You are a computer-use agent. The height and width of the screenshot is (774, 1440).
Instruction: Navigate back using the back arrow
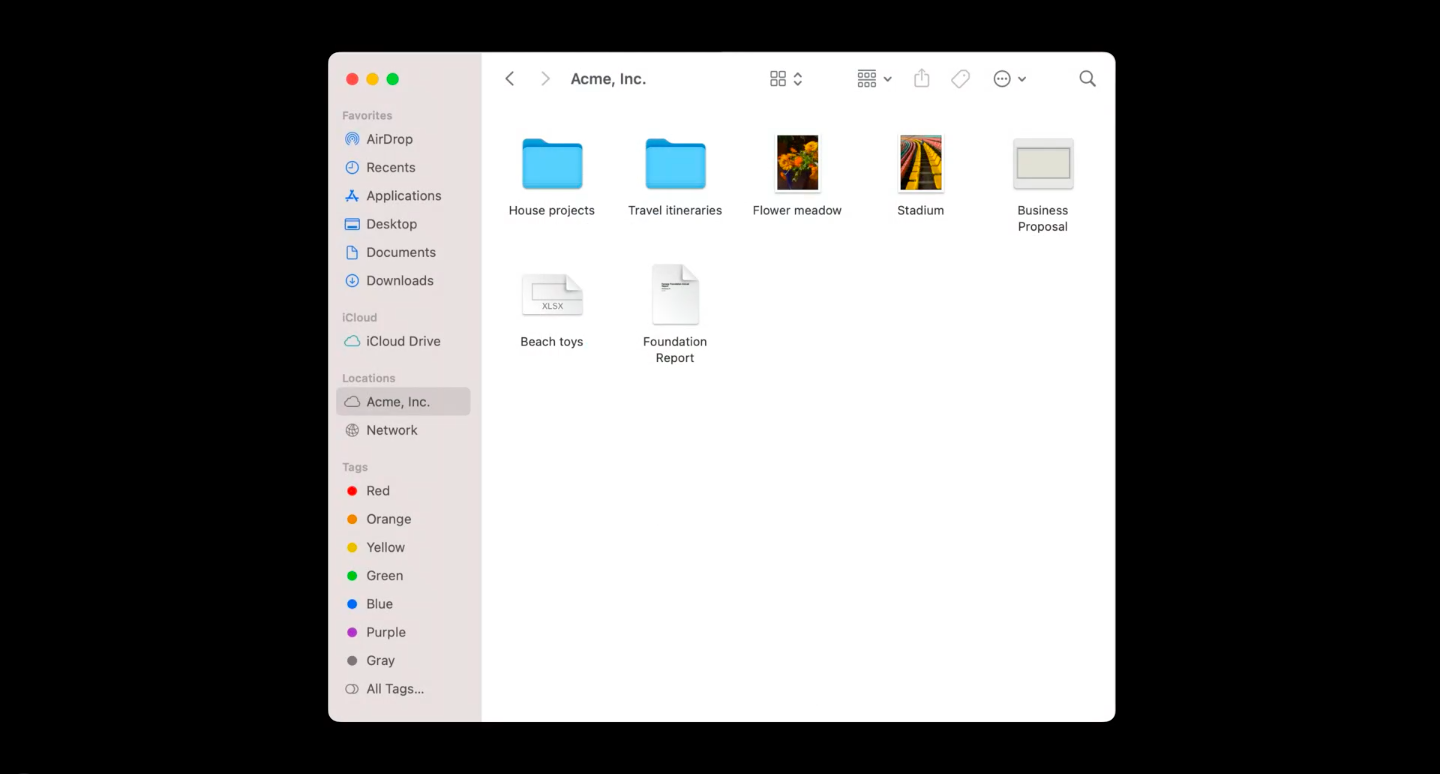pyautogui.click(x=510, y=78)
